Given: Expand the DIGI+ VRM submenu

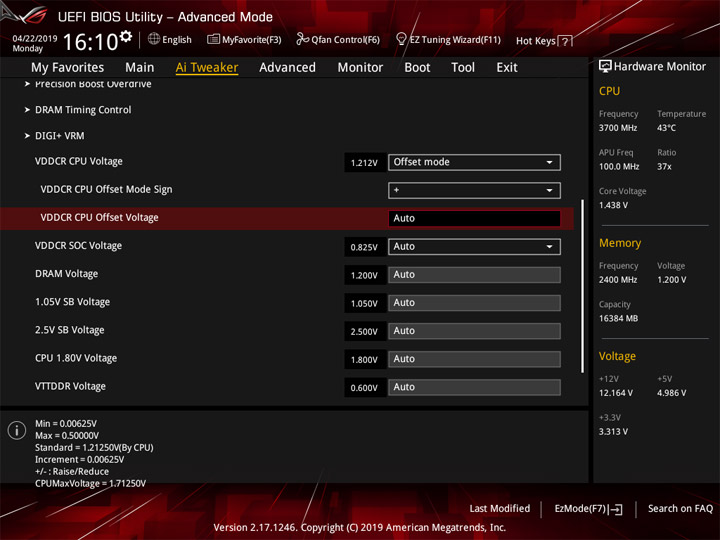Looking at the screenshot, I should (x=54, y=136).
